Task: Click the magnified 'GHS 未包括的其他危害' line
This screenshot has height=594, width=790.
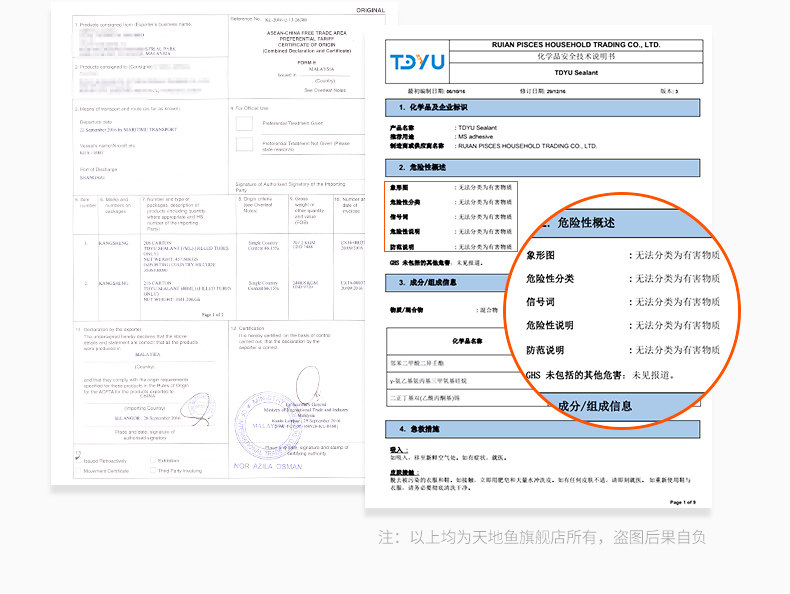Action: pos(600,375)
